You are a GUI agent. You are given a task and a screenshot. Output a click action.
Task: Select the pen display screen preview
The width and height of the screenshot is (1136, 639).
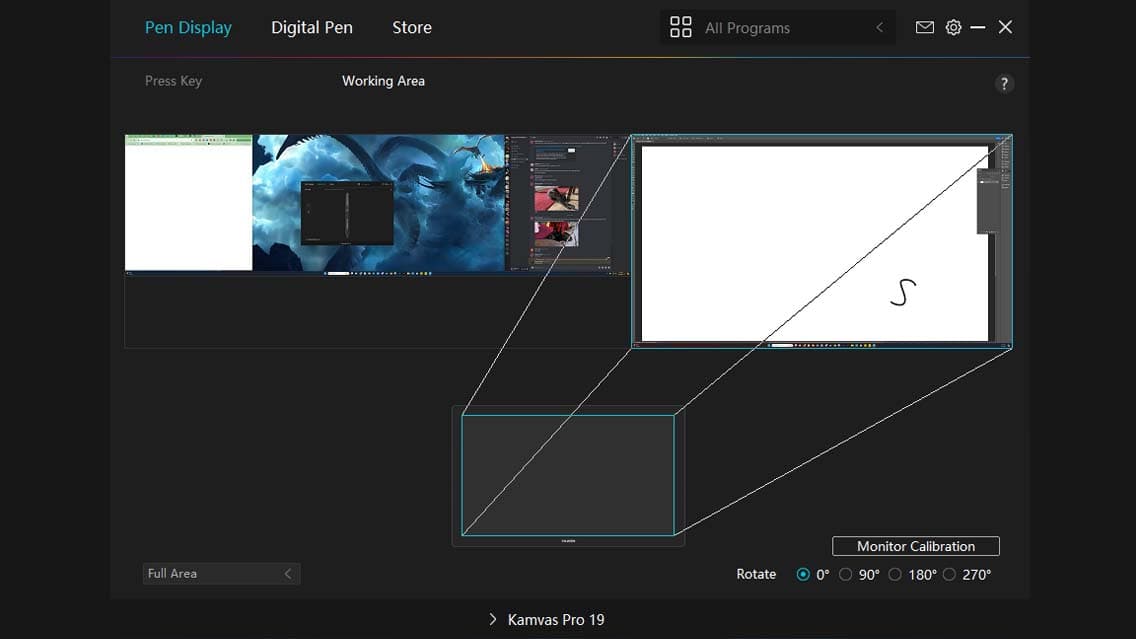click(x=820, y=240)
